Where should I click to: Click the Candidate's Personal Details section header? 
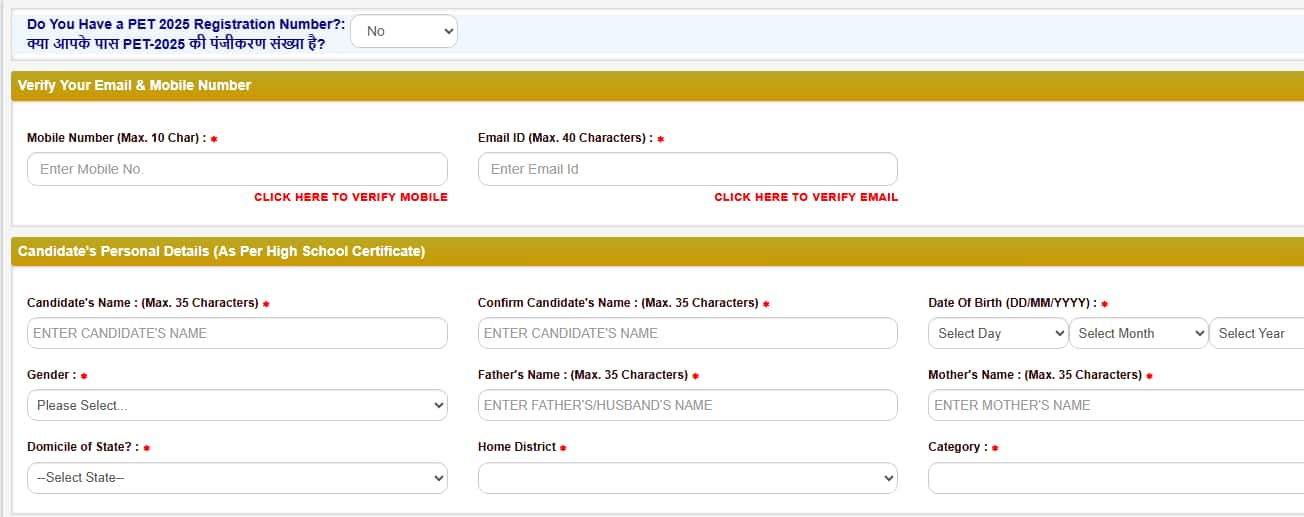tap(221, 252)
